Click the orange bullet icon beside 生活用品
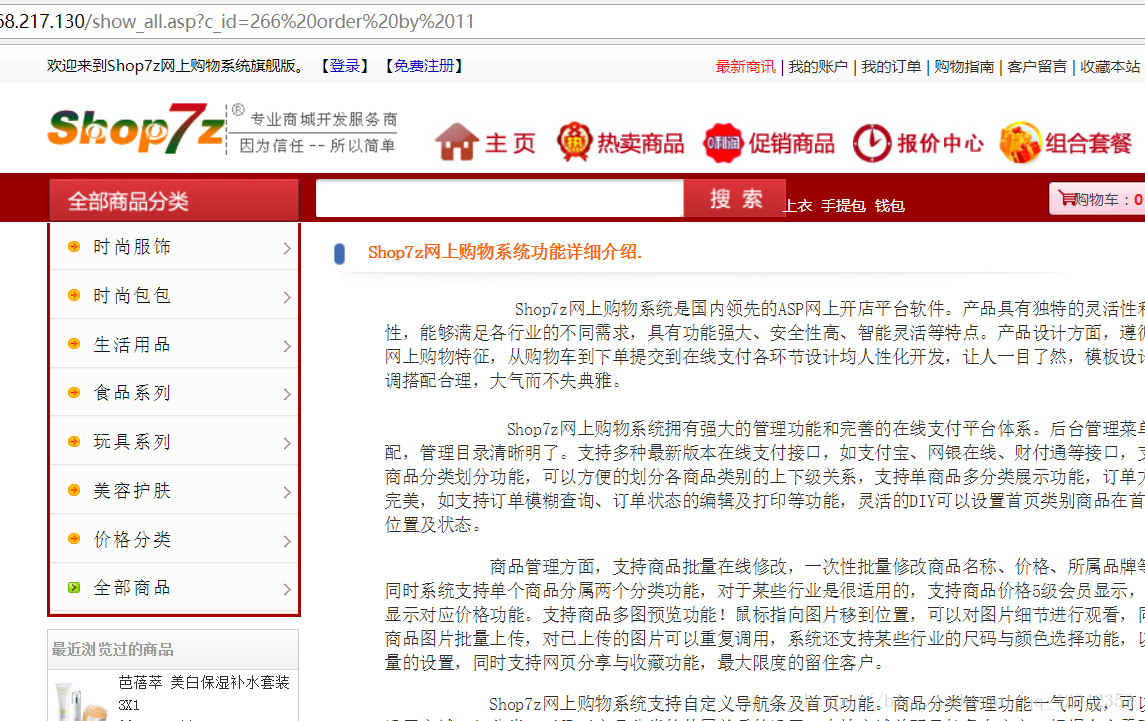Image resolution: width=1145 pixels, height=721 pixels. pyautogui.click(x=74, y=344)
